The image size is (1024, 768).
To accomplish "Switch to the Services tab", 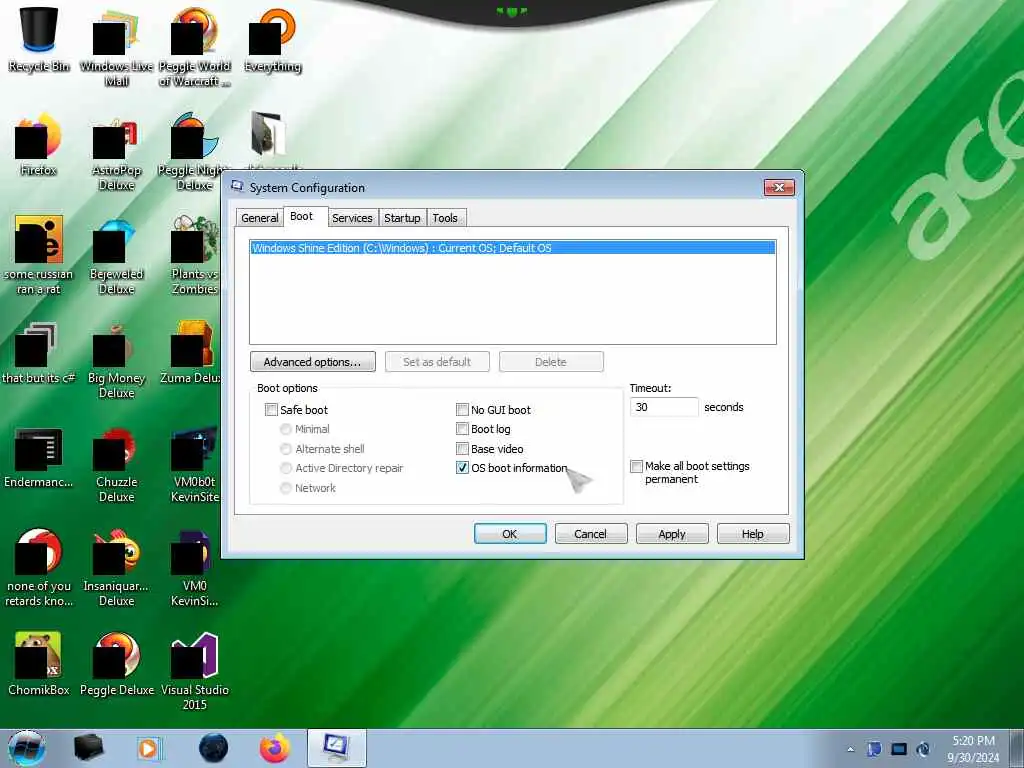I will coord(352,218).
